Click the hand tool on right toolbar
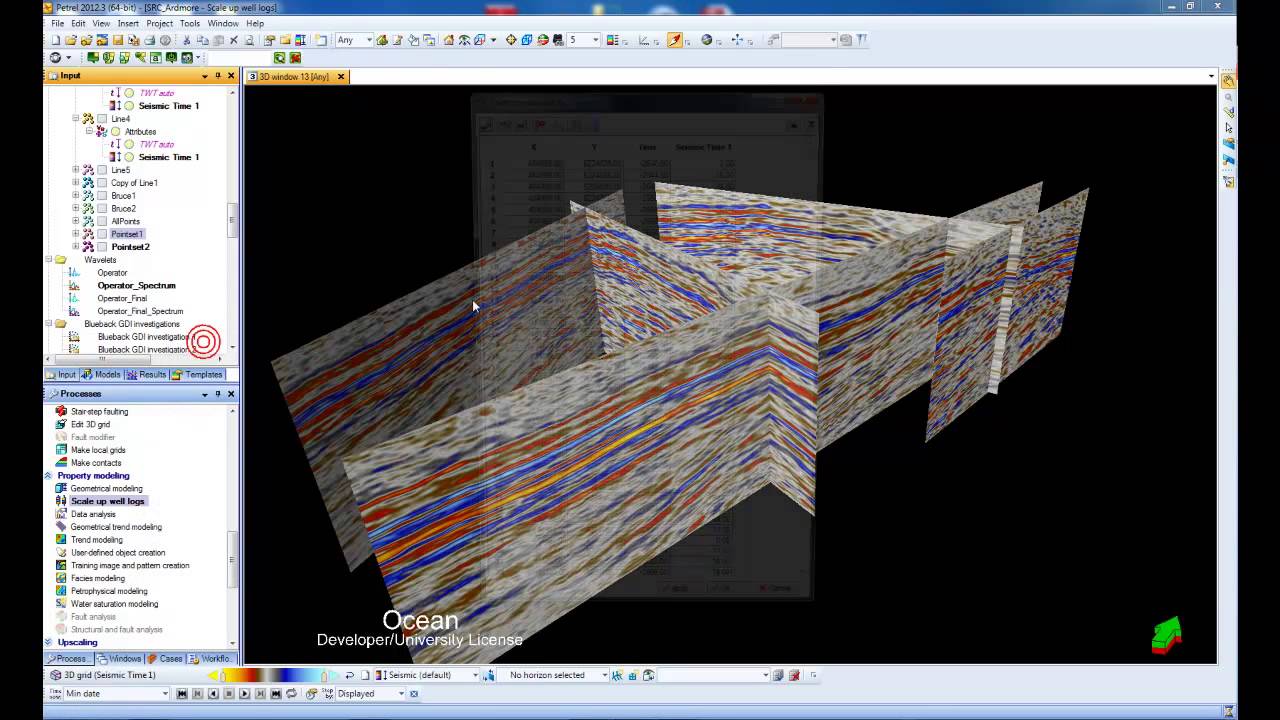This screenshot has height=720, width=1280. coord(1228,80)
